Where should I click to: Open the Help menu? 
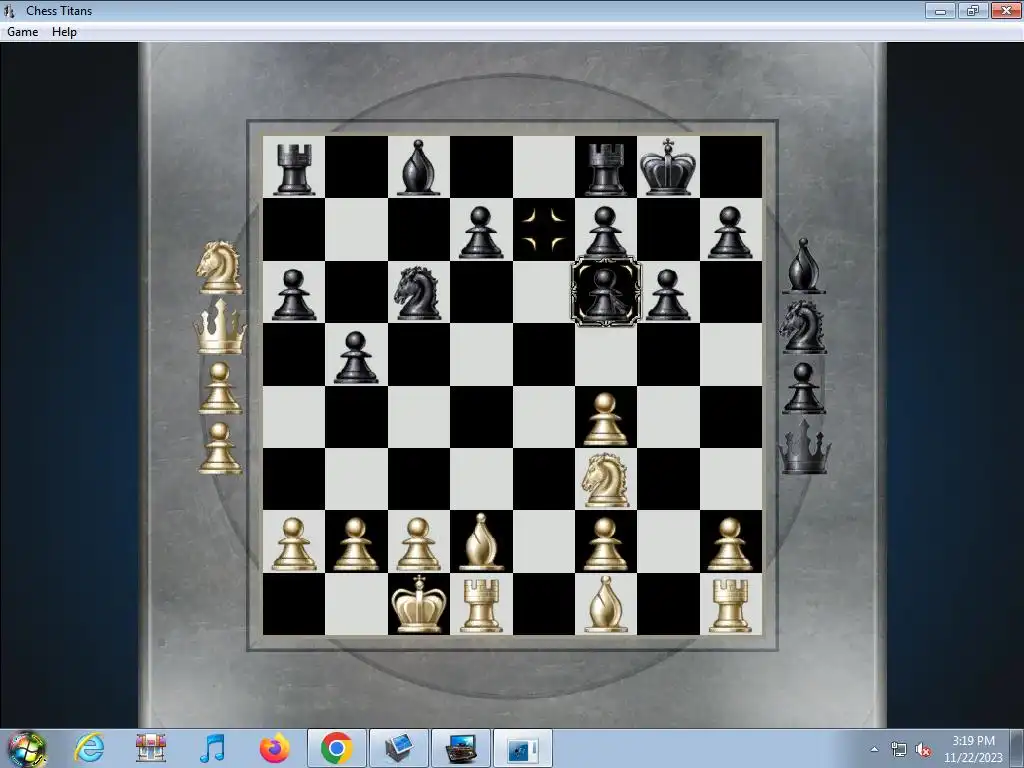point(64,31)
